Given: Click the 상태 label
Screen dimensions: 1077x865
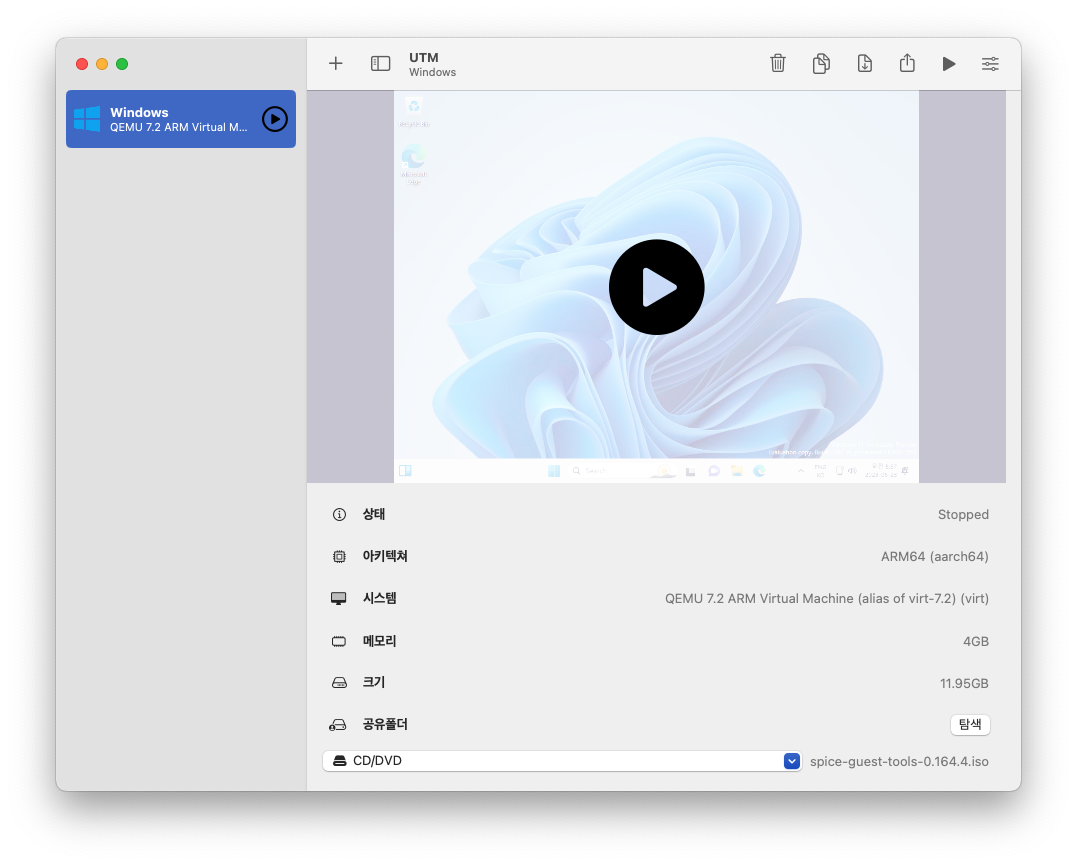Looking at the screenshot, I should (x=374, y=514).
